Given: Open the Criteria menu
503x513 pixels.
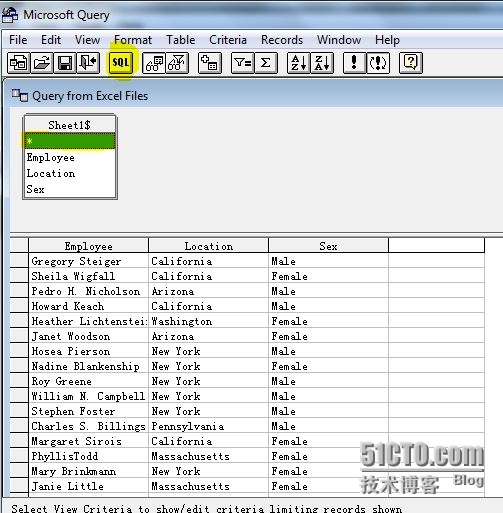Looking at the screenshot, I should pyautogui.click(x=228, y=40).
